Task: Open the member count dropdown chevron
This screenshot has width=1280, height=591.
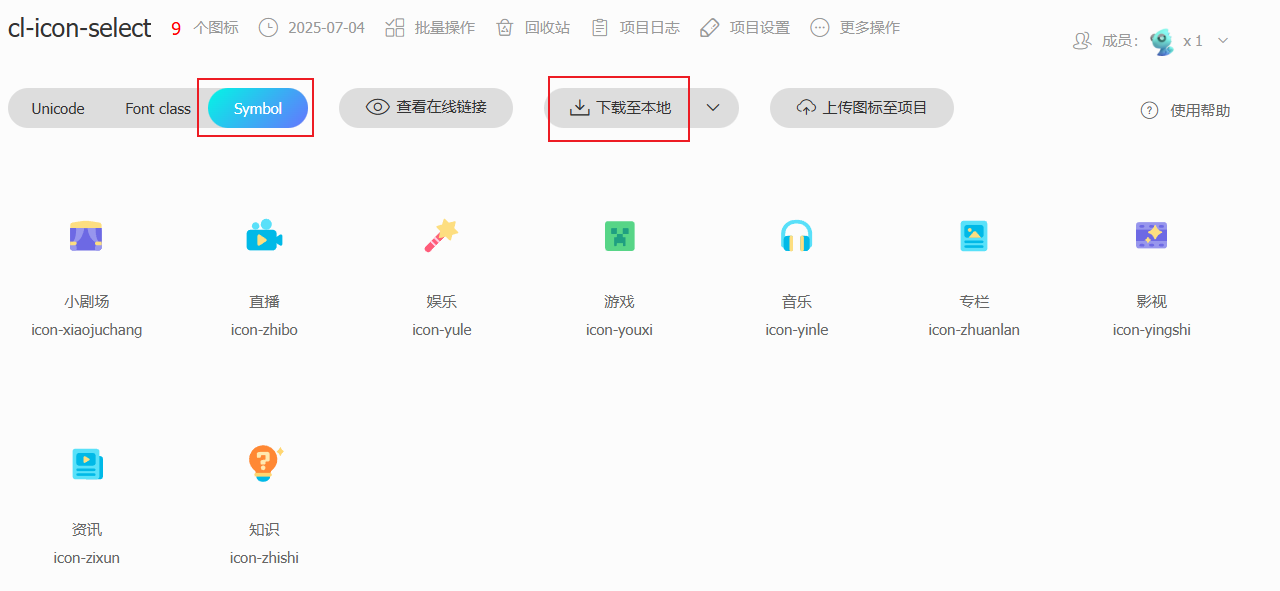Action: [x=1222, y=41]
